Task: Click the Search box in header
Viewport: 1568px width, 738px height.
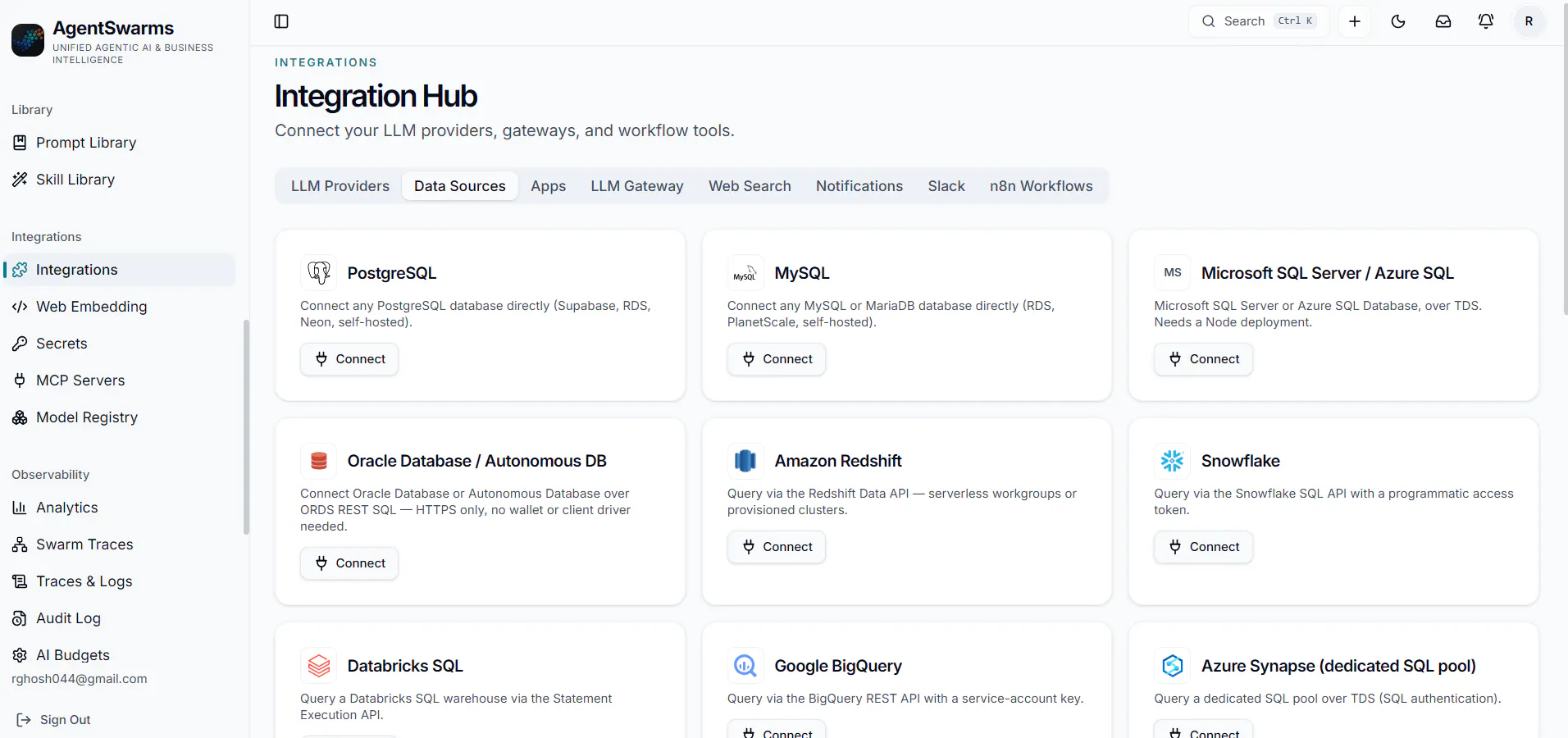Action: [1259, 21]
